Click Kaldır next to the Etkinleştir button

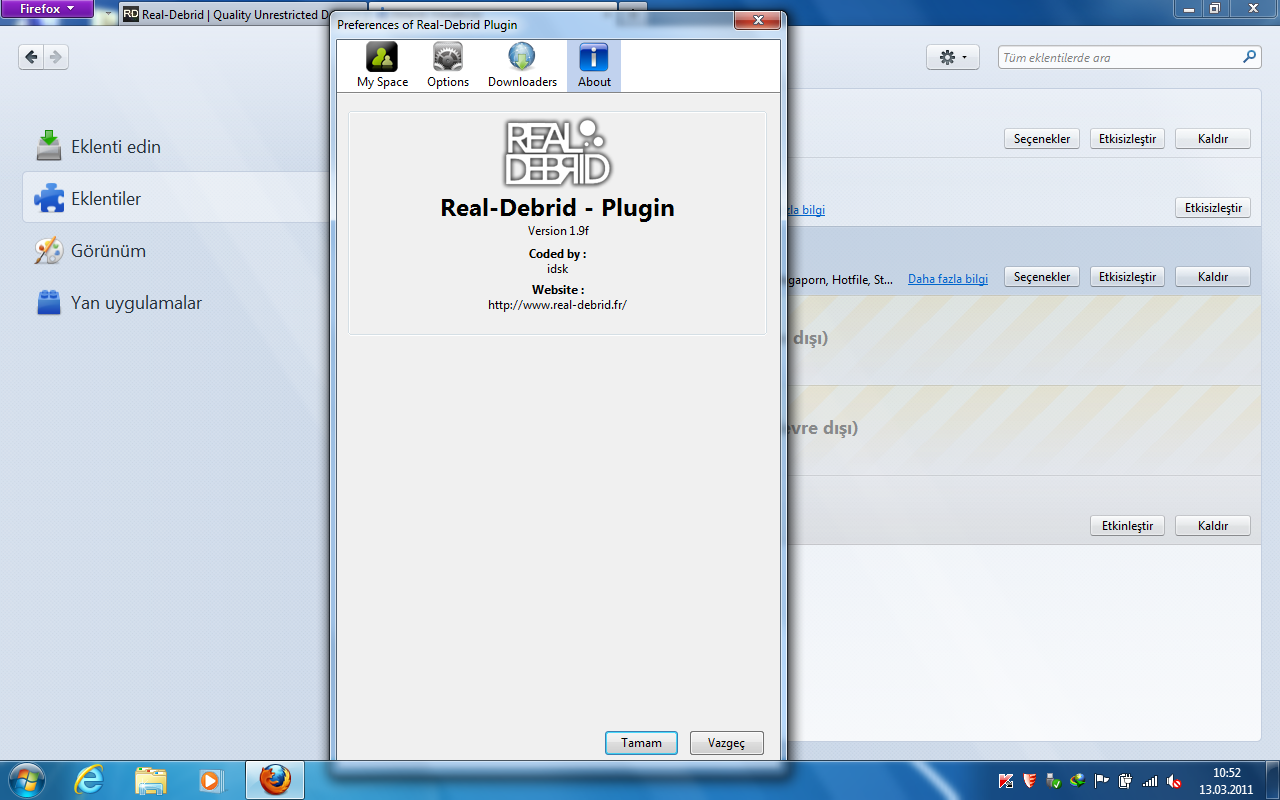click(x=1212, y=525)
